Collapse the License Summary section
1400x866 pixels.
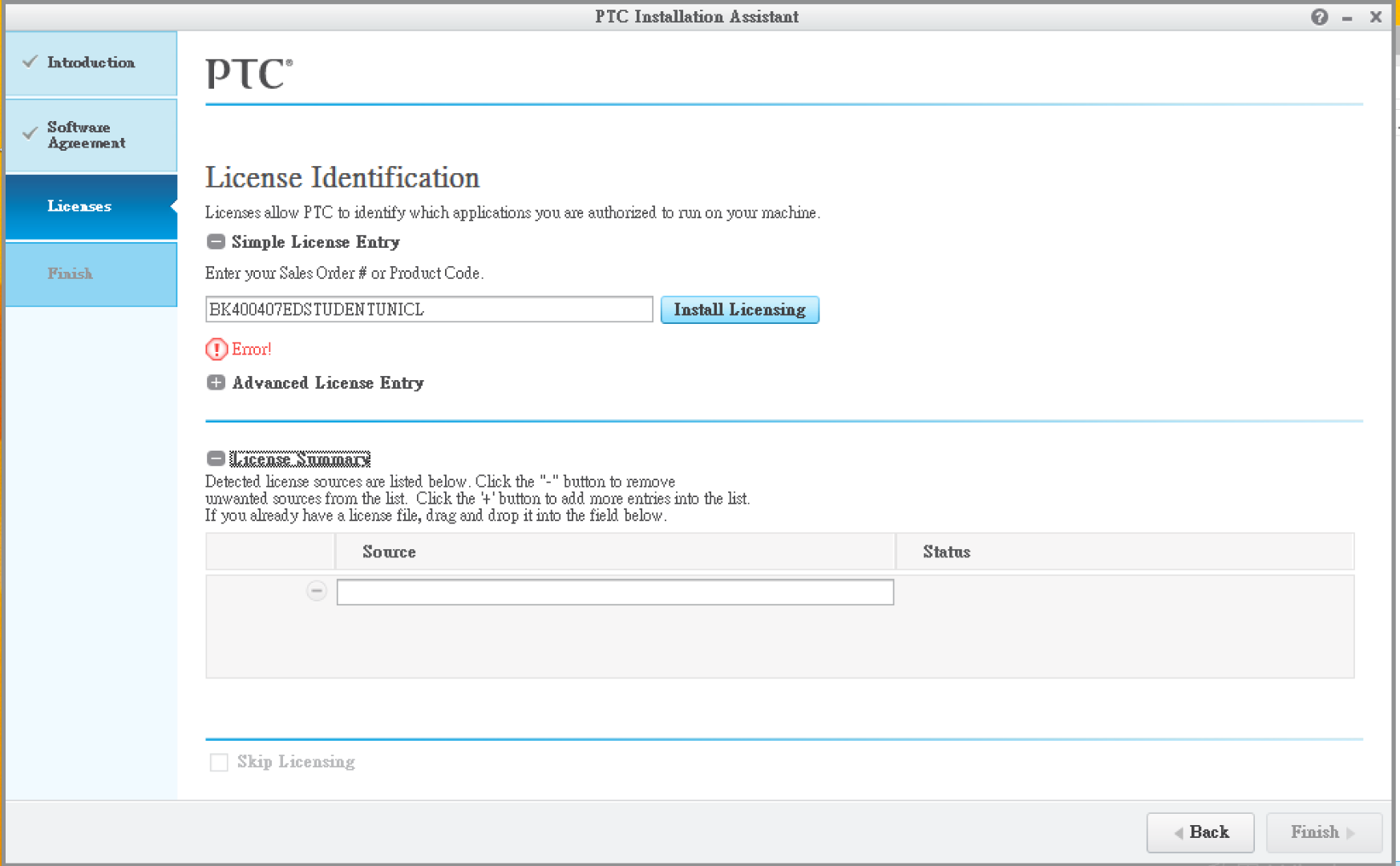click(x=214, y=458)
